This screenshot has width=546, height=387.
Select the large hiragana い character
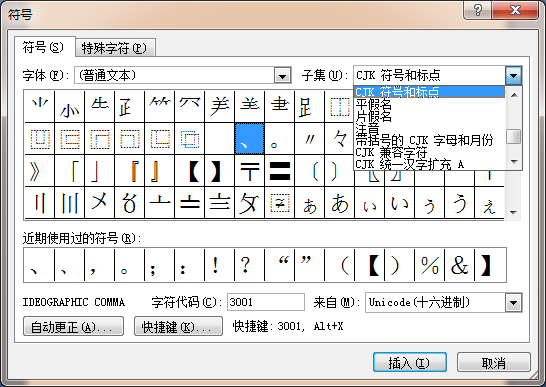pos(399,203)
